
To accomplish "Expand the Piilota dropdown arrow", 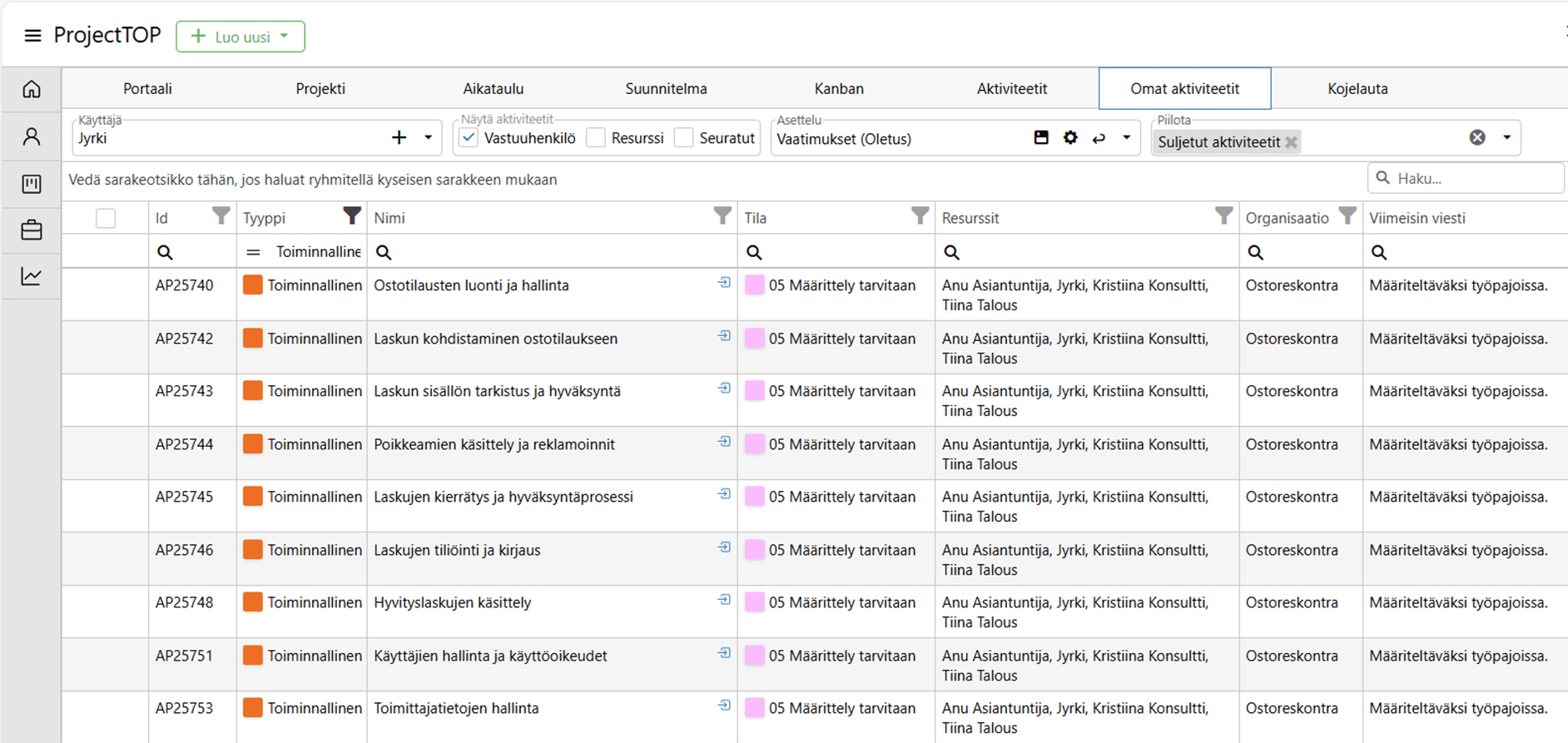I will (x=1506, y=138).
